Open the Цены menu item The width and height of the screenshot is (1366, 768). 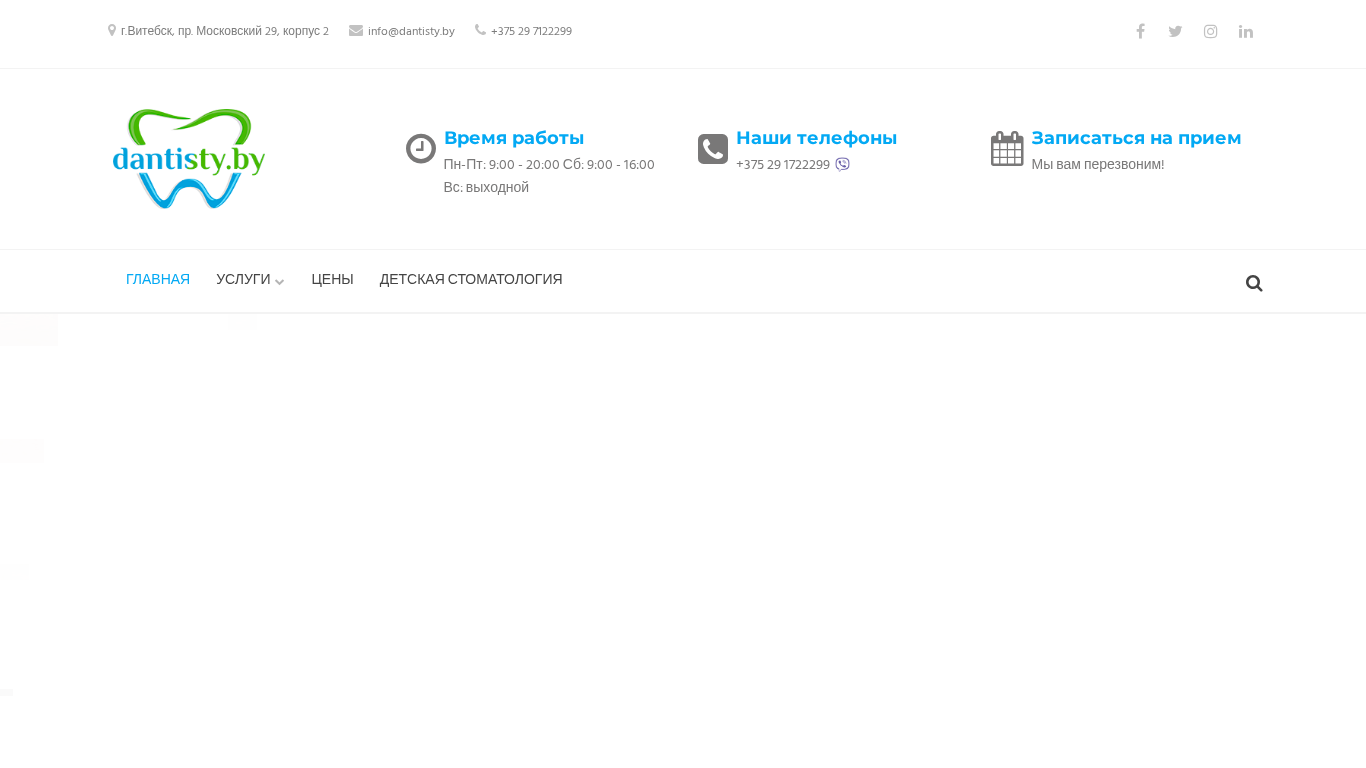[332, 279]
